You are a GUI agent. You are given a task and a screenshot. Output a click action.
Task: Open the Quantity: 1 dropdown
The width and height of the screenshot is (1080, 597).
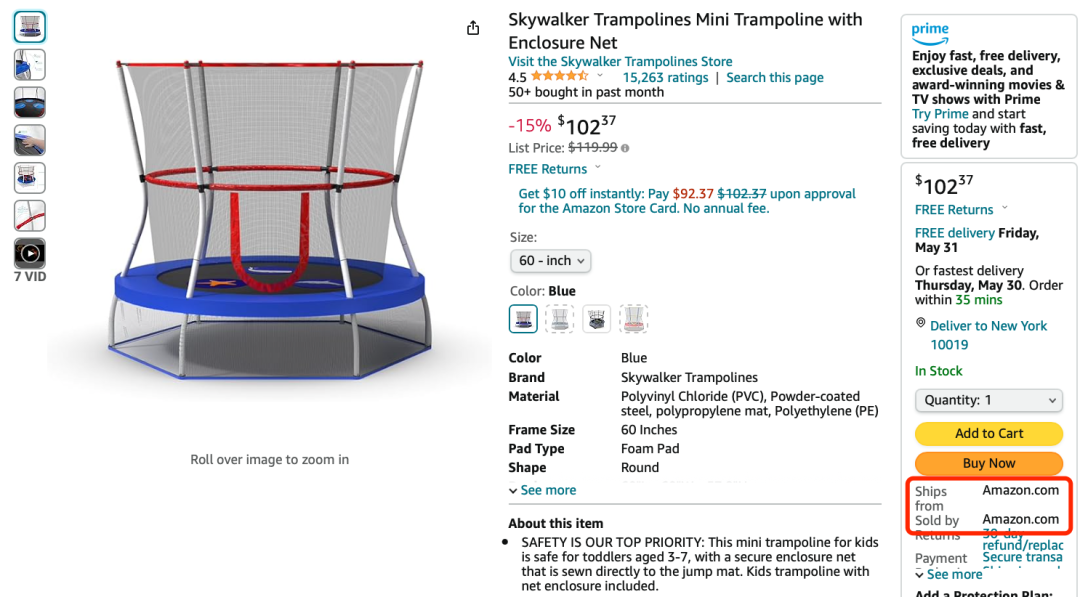(x=988, y=400)
